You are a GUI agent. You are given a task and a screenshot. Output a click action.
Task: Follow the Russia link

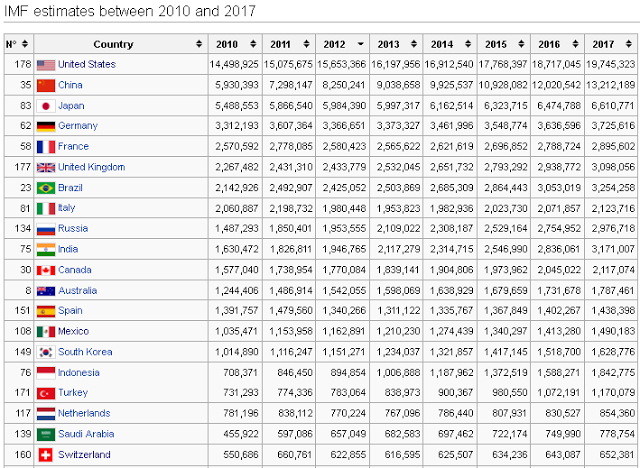pyautogui.click(x=73, y=228)
